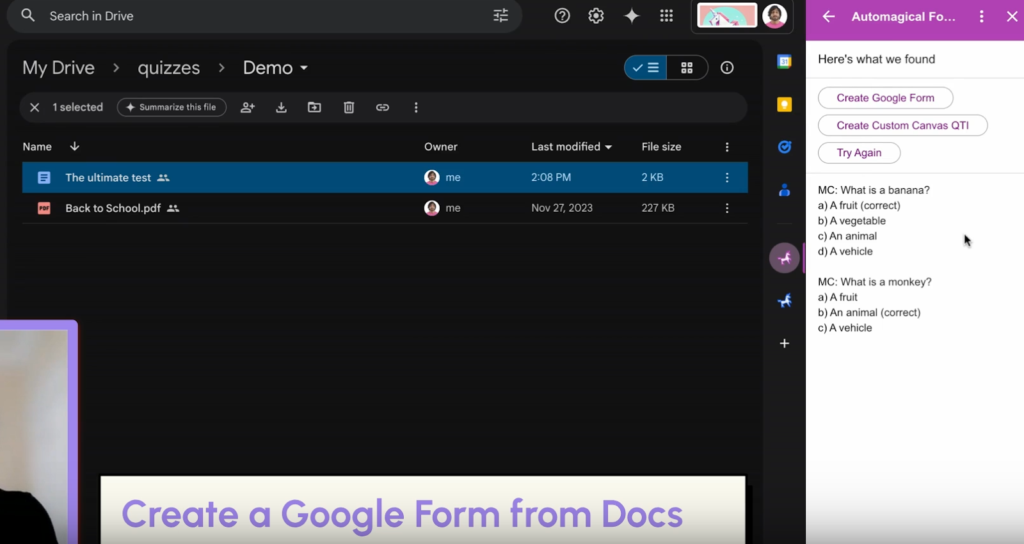
Task: Click the File size column header
Action: (x=661, y=146)
